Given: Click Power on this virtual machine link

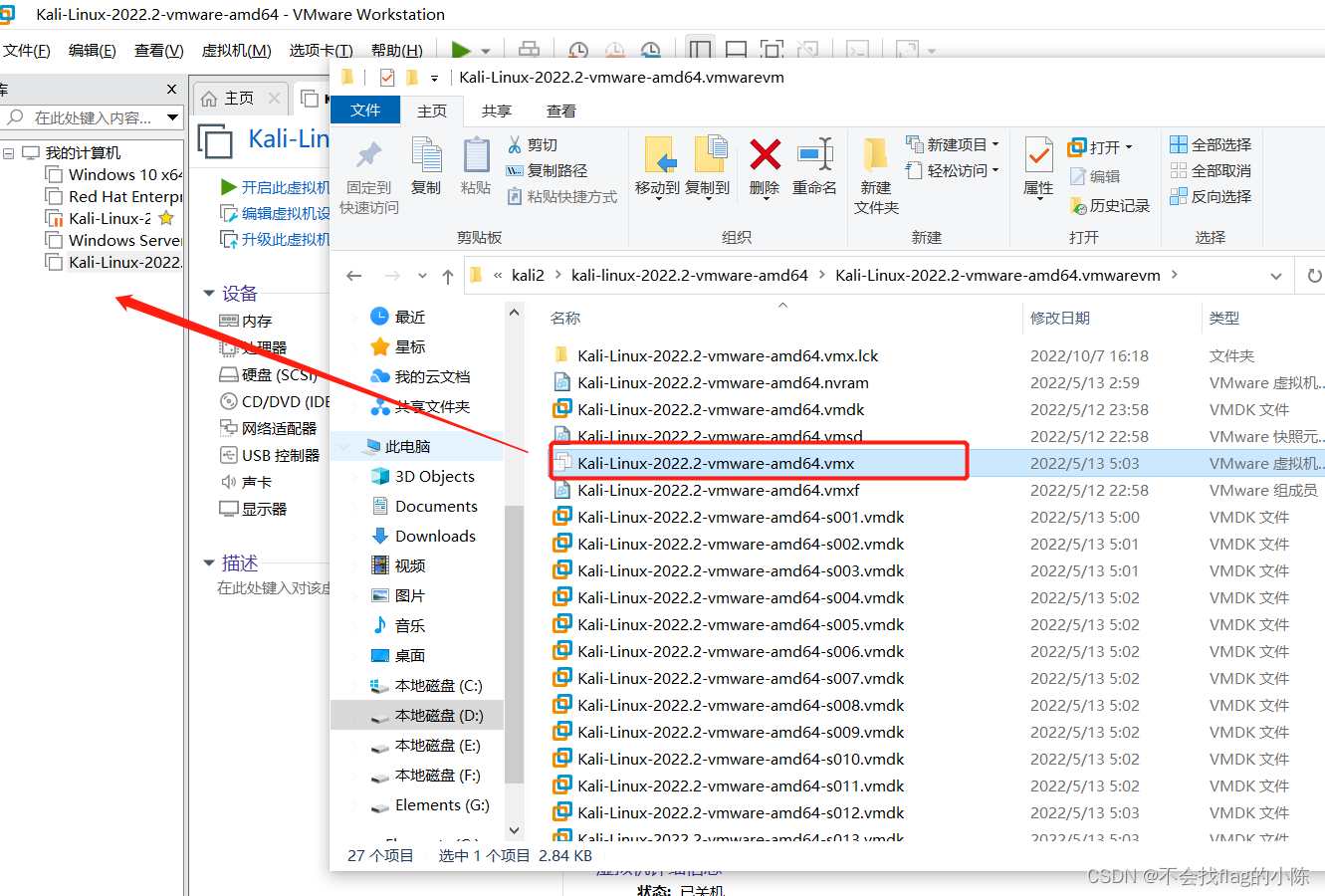Looking at the screenshot, I should click(276, 187).
